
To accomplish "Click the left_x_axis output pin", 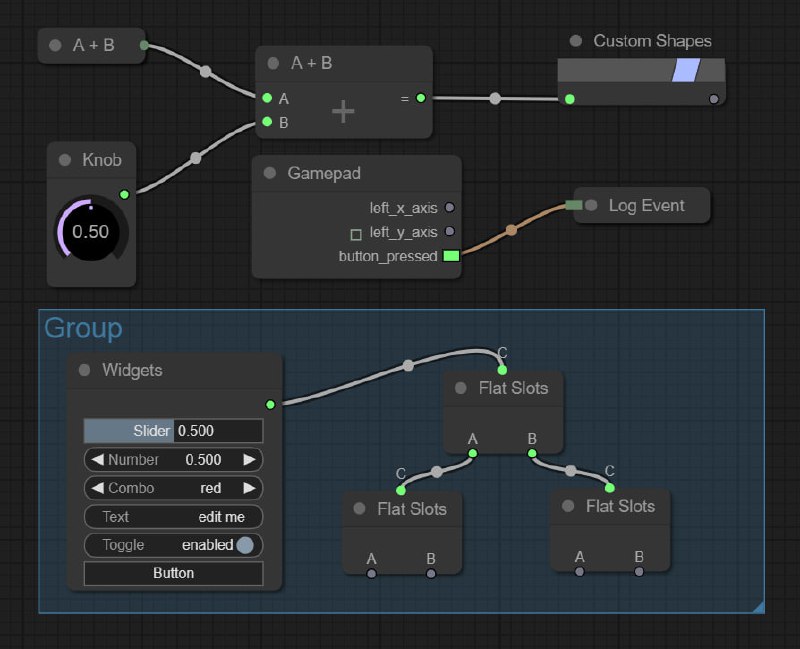I will point(451,207).
